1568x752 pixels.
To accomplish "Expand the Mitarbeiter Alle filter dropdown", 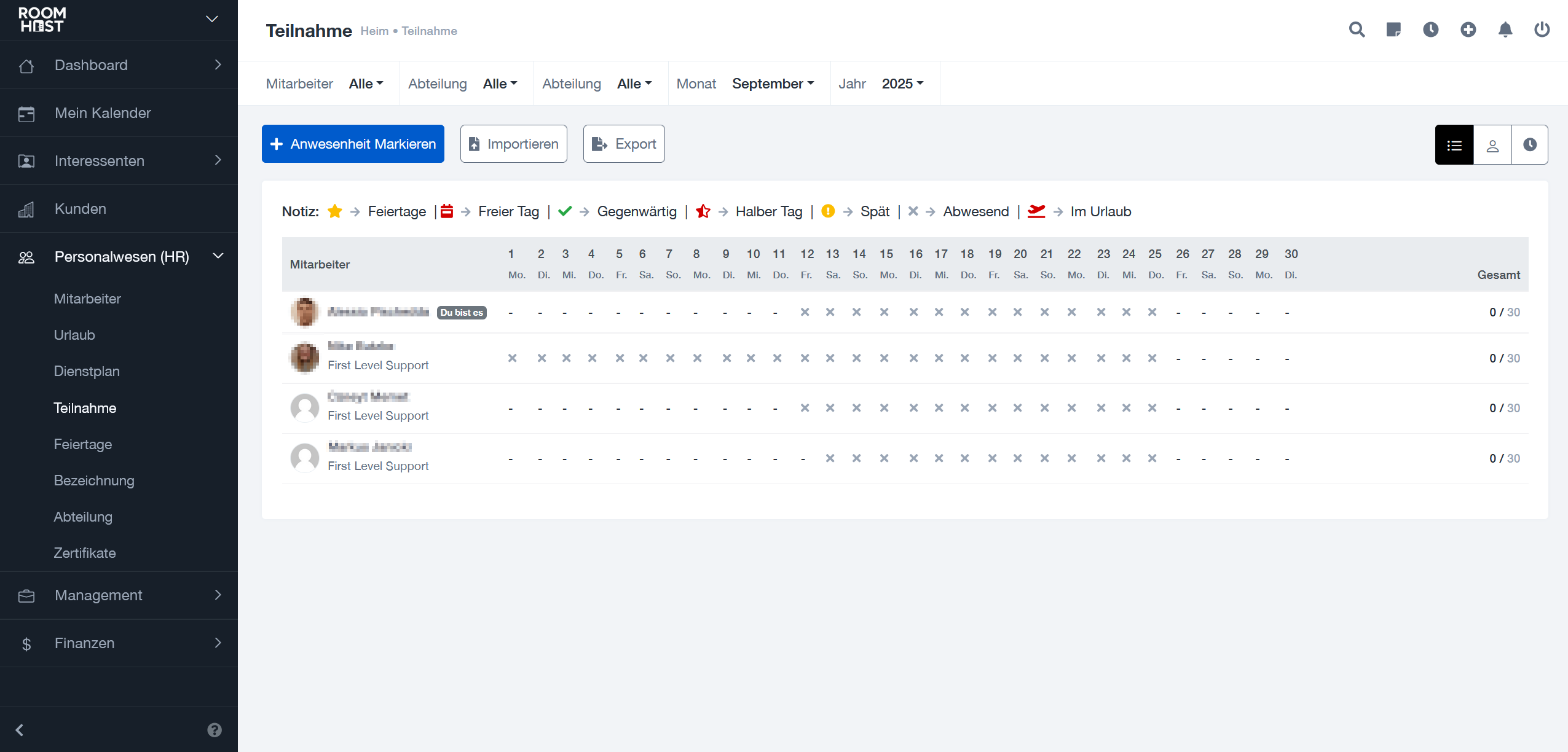I will 366,84.
